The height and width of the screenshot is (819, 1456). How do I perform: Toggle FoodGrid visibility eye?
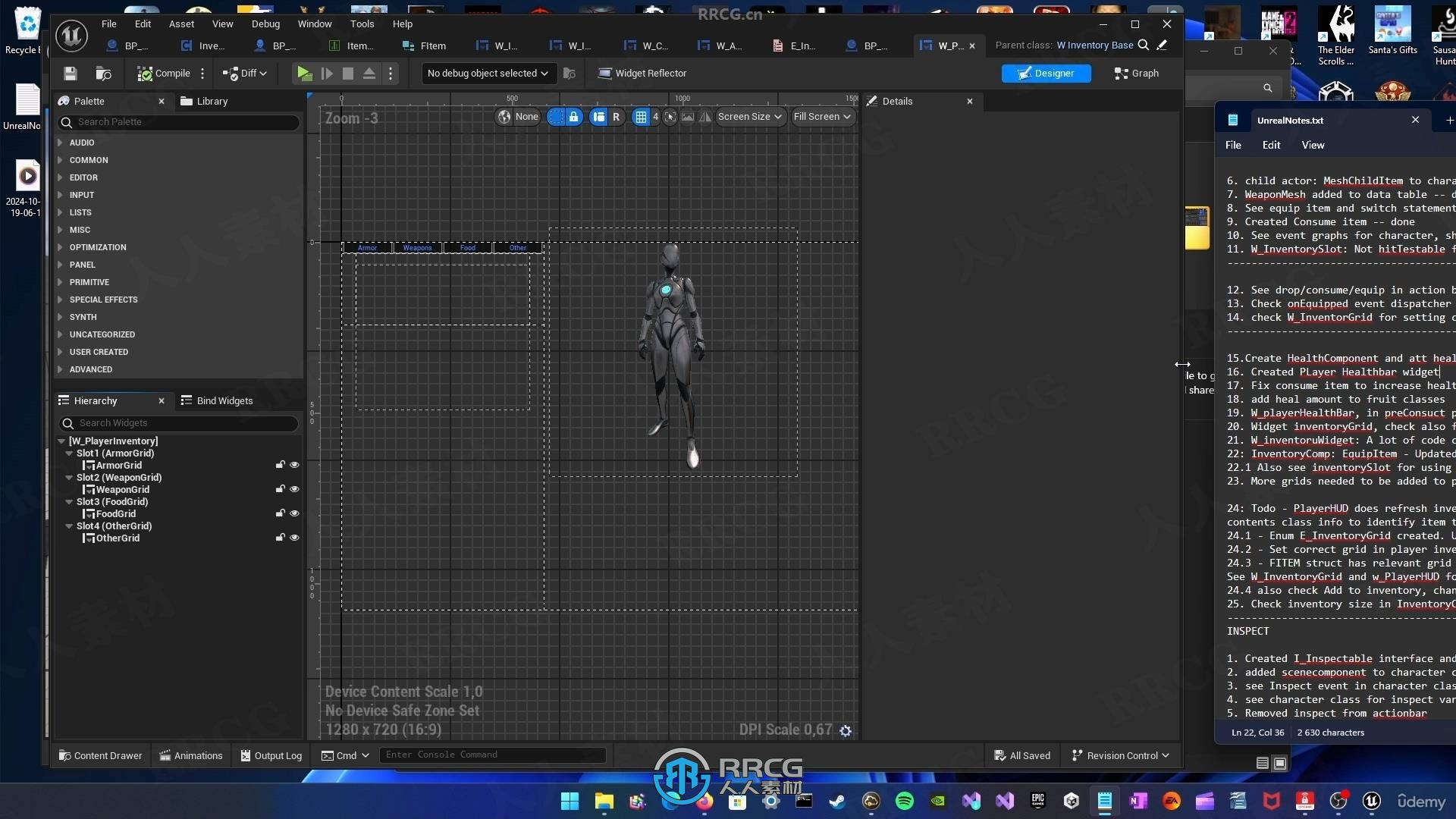294,513
